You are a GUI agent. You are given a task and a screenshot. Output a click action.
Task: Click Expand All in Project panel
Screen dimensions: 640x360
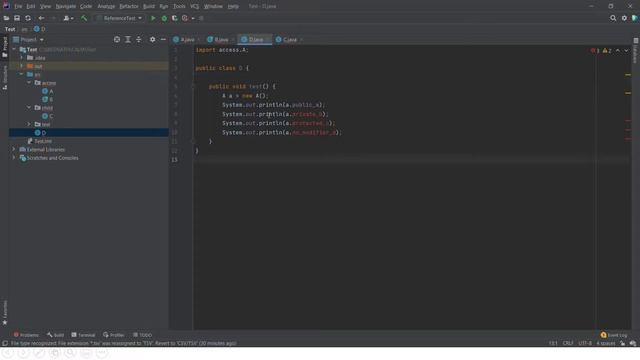(128, 39)
